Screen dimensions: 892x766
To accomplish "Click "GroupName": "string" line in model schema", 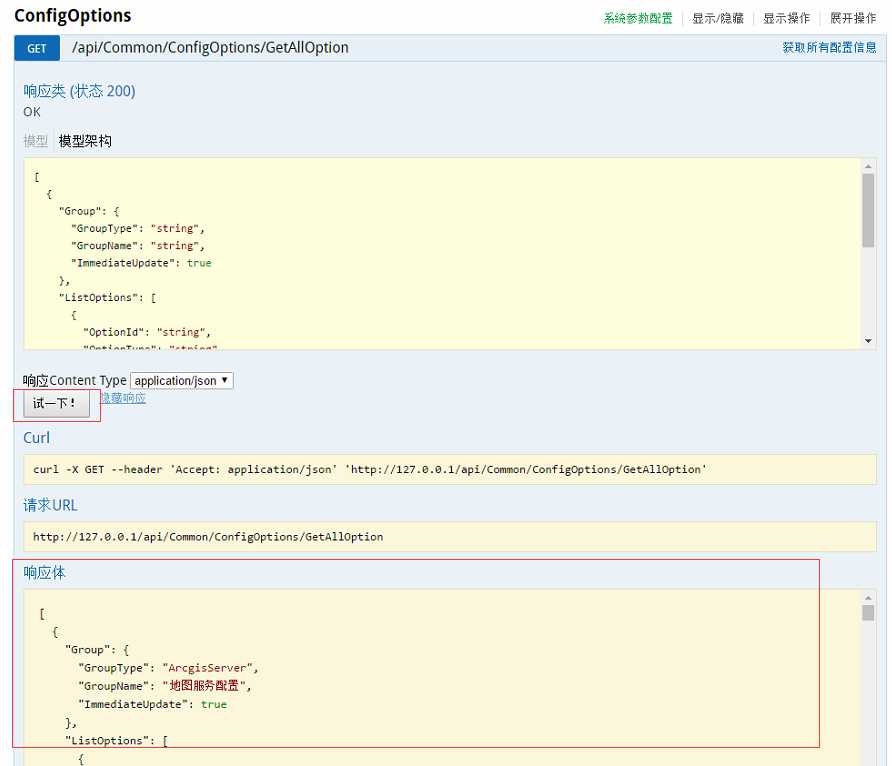I will tap(138, 246).
